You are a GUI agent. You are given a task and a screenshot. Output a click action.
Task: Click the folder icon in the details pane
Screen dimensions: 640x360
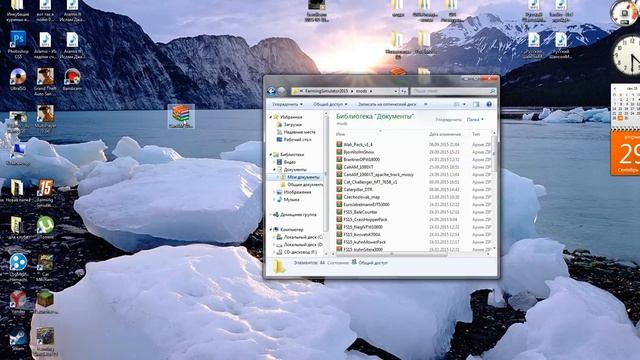pos(279,266)
